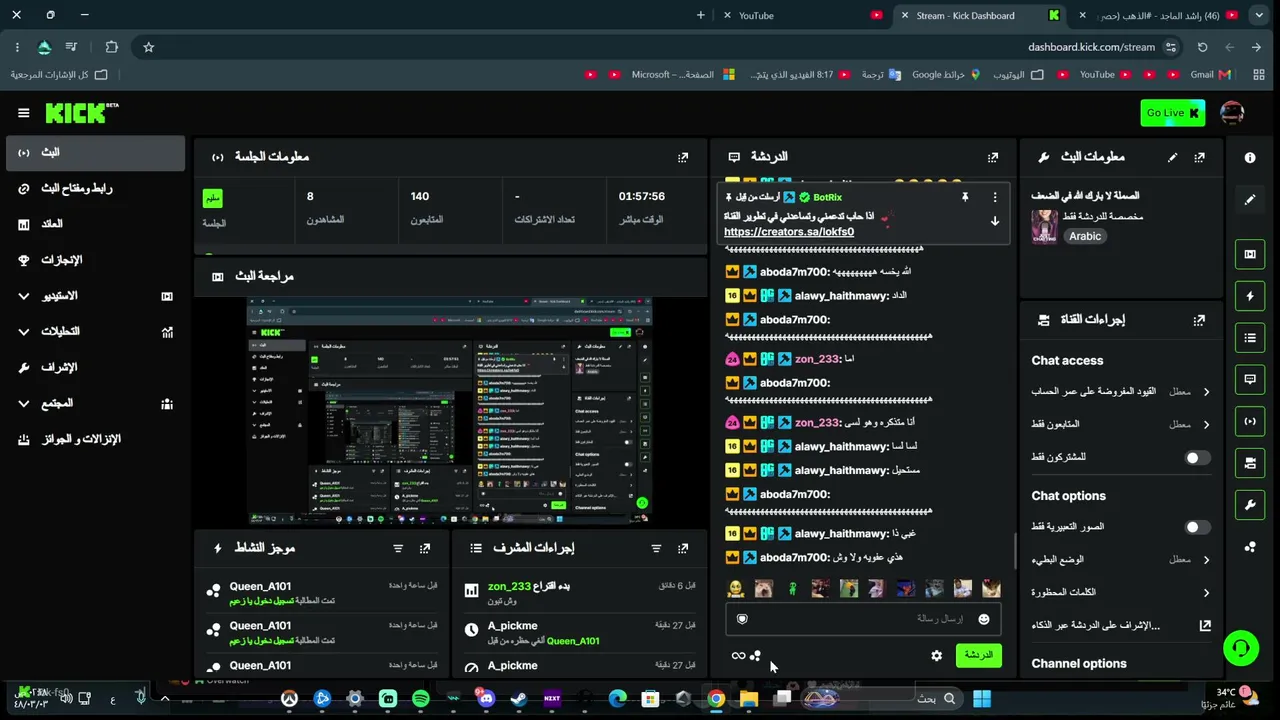1280x720 pixels.
Task: Open chat settings gear icon
Action: tap(936, 656)
